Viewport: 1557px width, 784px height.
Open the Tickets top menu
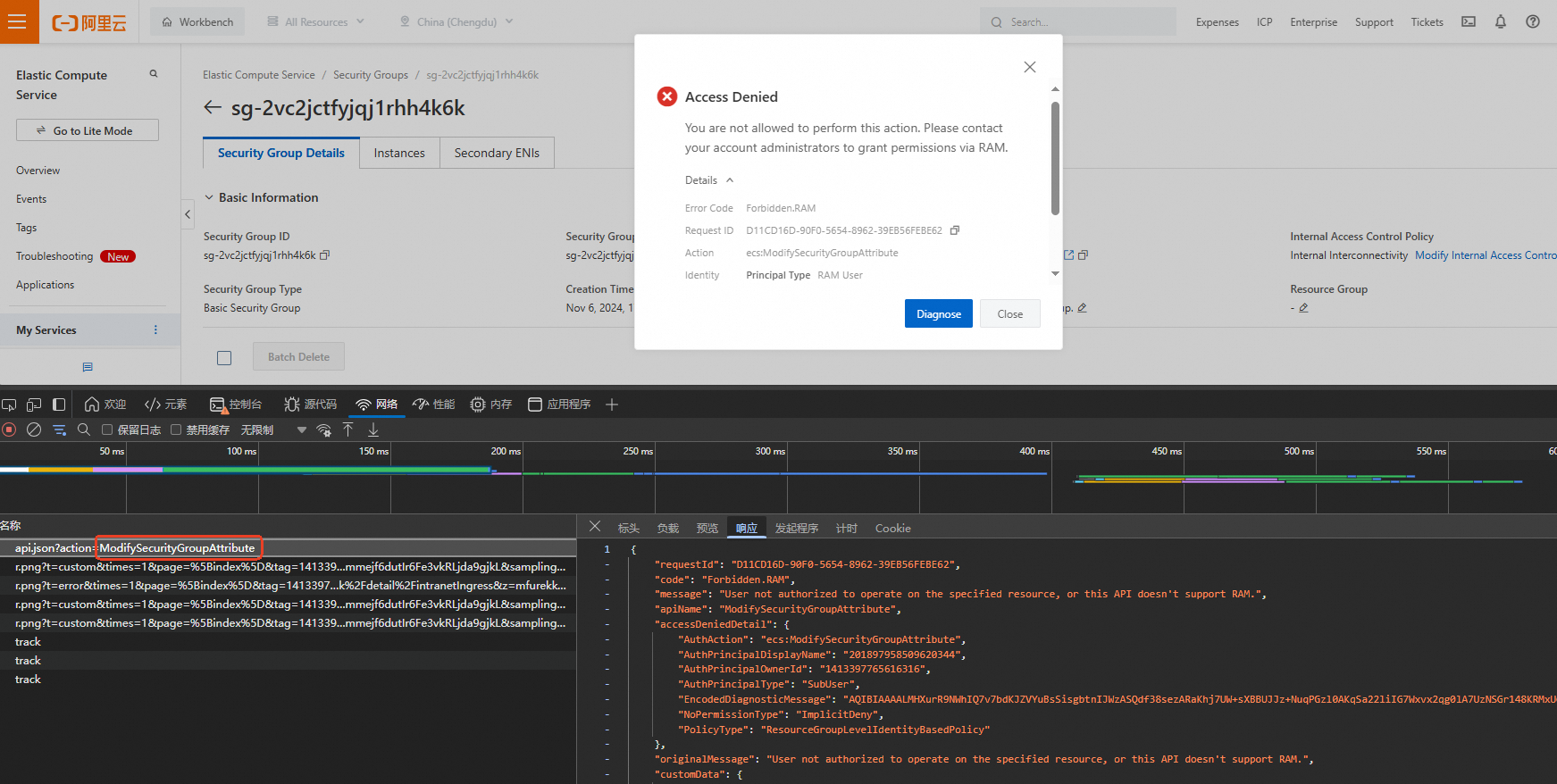pos(1427,21)
